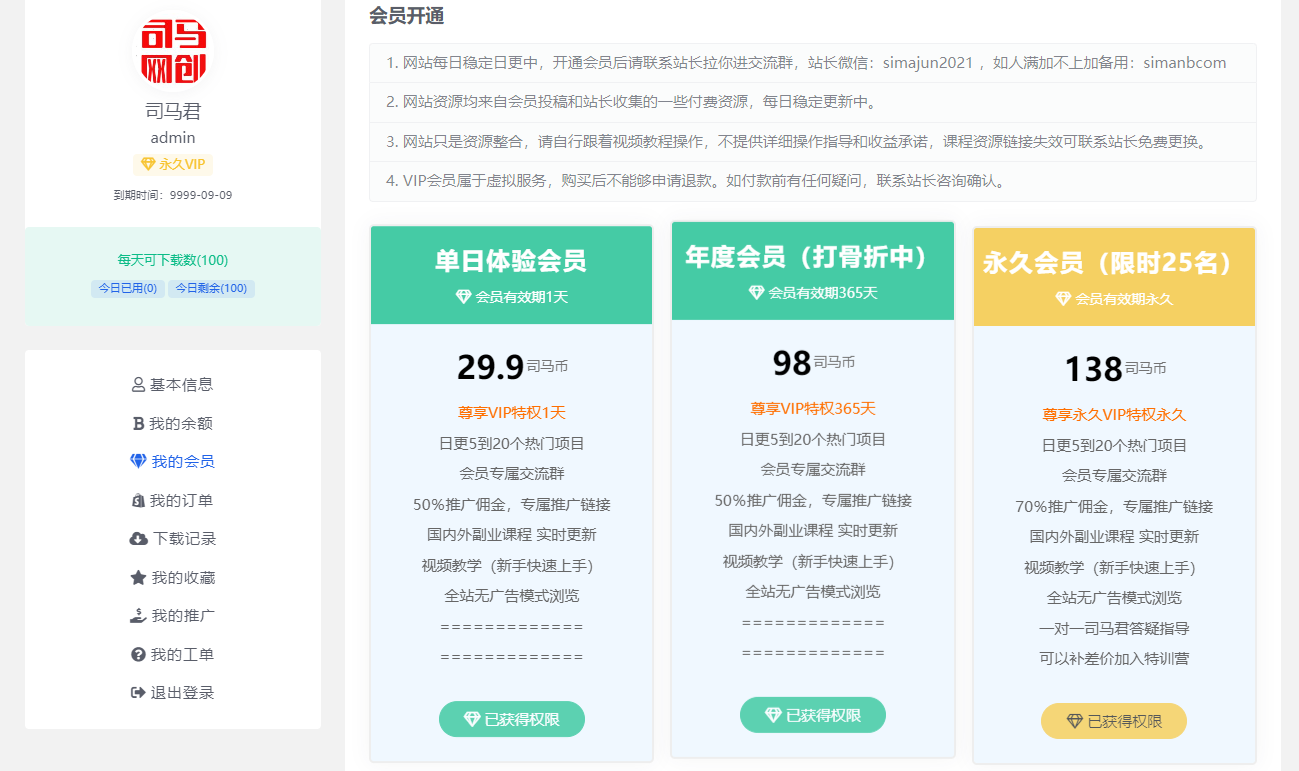The width and height of the screenshot is (1299, 771).
Task: Click the 我的余额 bitcoin icon
Action: (138, 424)
